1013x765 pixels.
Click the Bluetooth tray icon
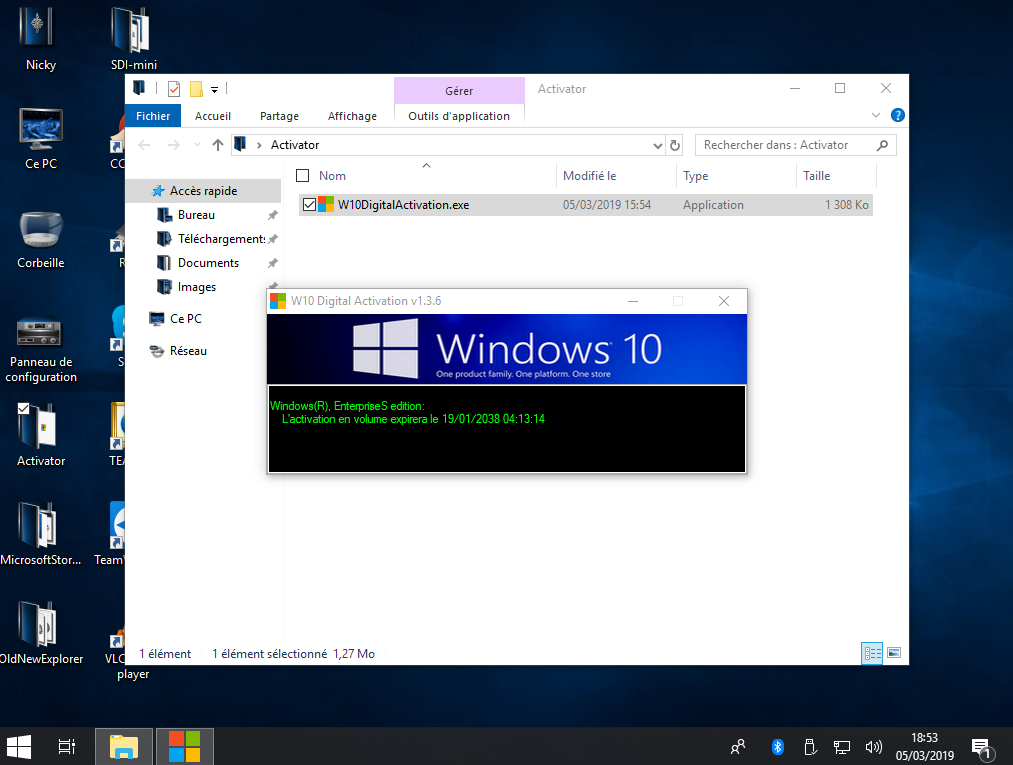pyautogui.click(x=777, y=747)
